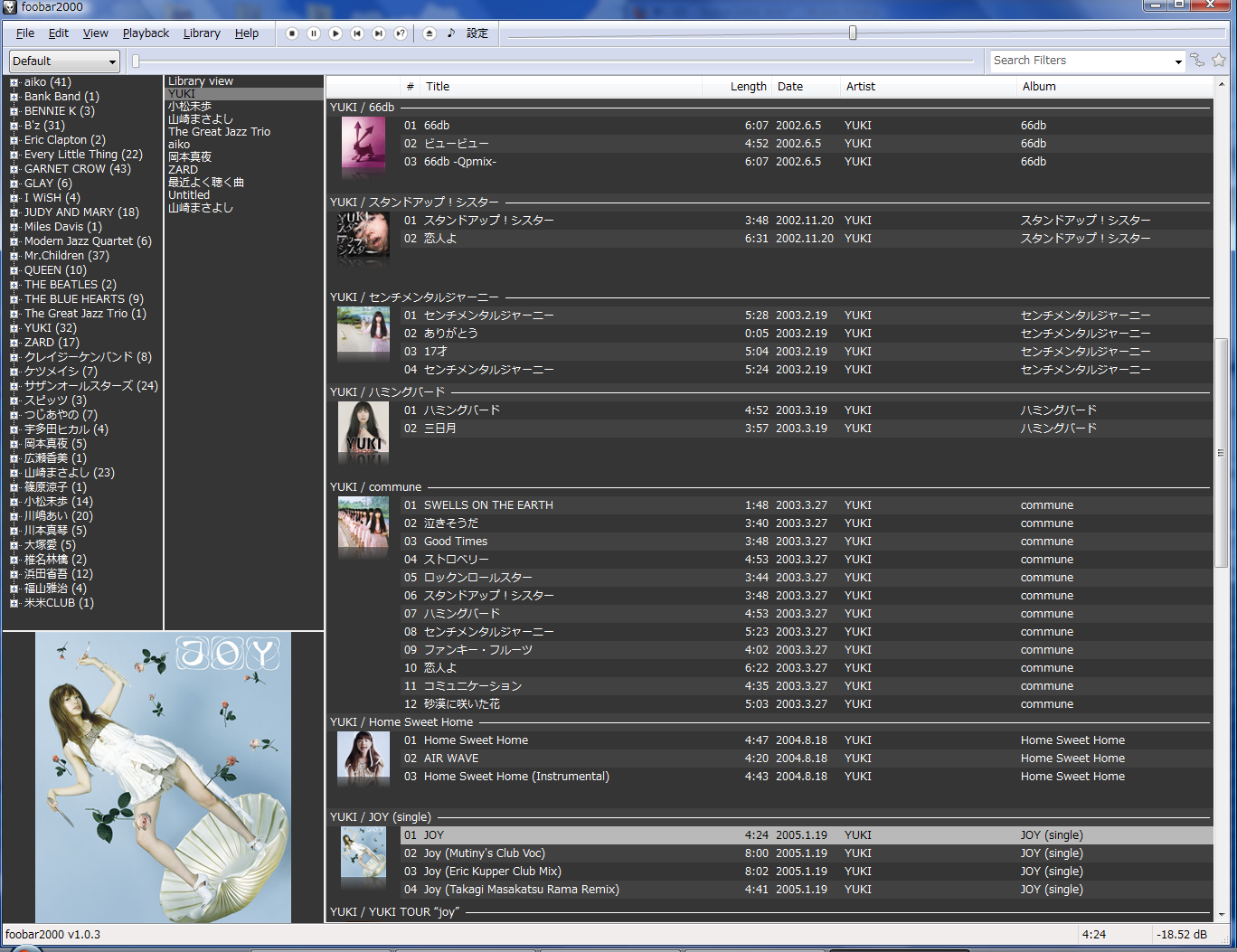Open the Edit menu
The image size is (1237, 952).
tap(59, 33)
